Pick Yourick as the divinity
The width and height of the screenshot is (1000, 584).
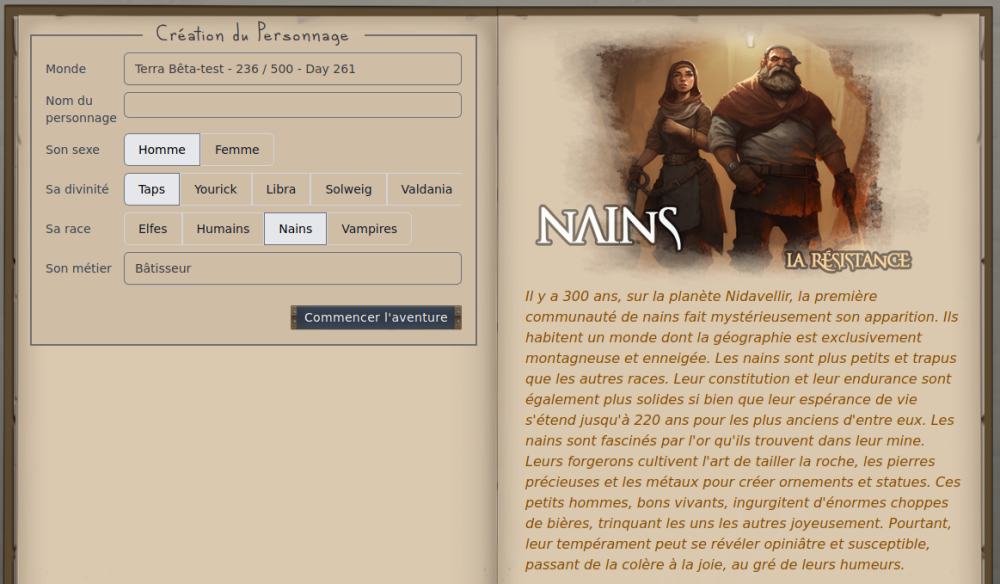[x=216, y=189]
